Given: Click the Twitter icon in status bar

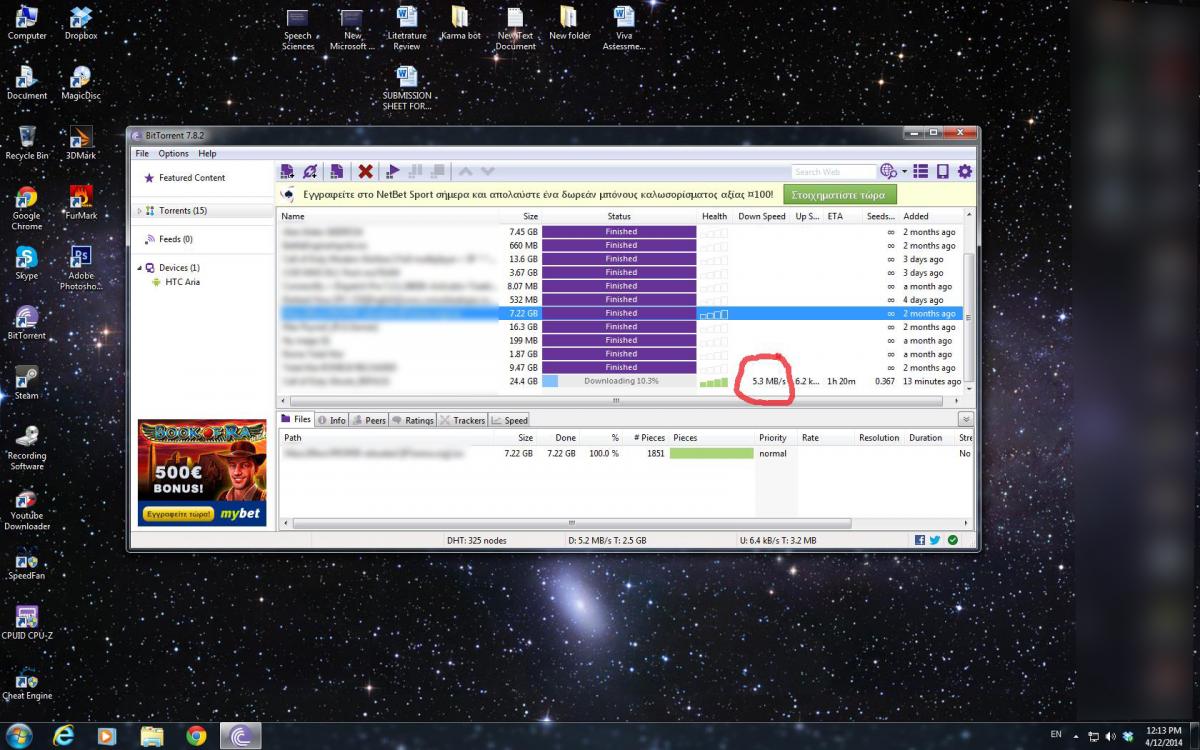Looking at the screenshot, I should pos(936,540).
